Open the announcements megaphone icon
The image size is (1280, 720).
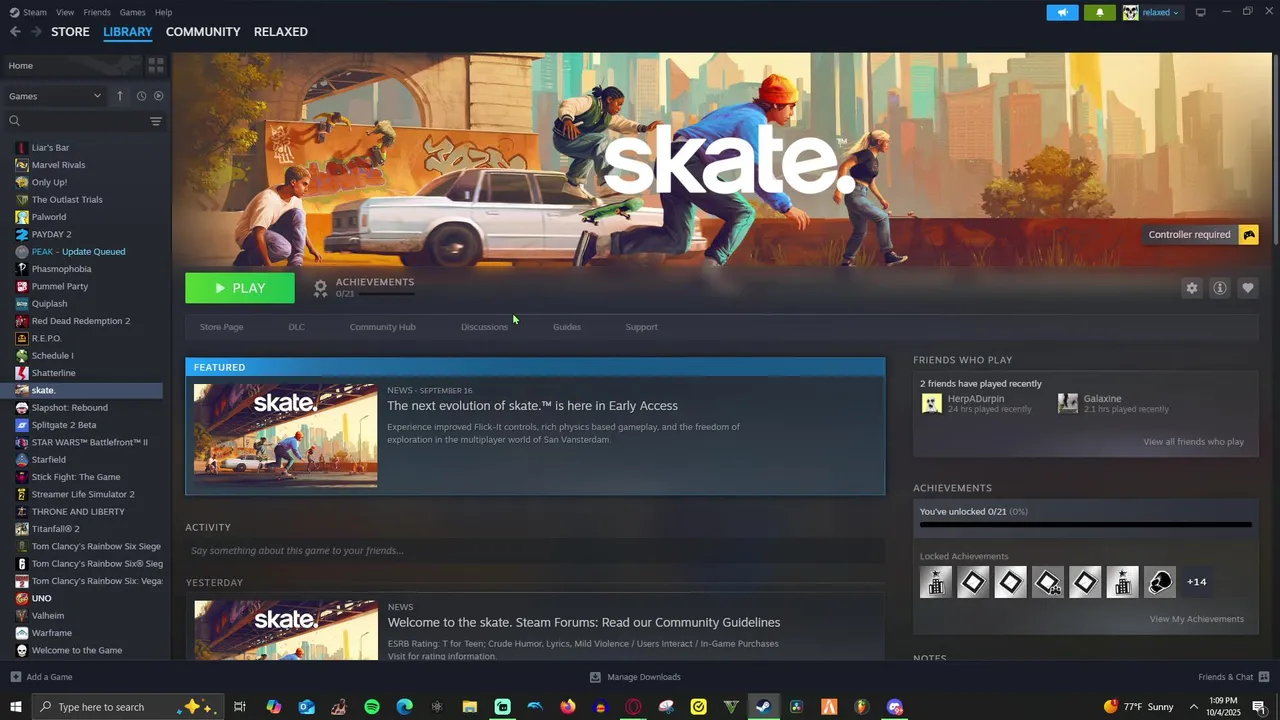coord(1062,12)
